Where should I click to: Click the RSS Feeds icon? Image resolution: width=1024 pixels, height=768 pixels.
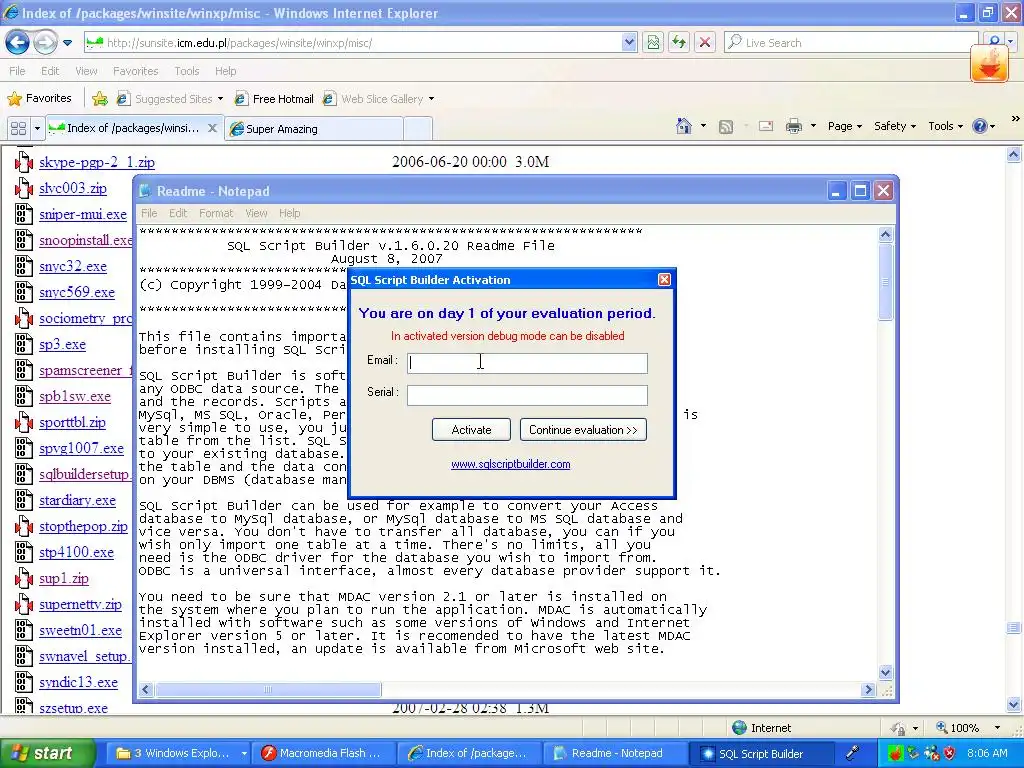[726, 127]
